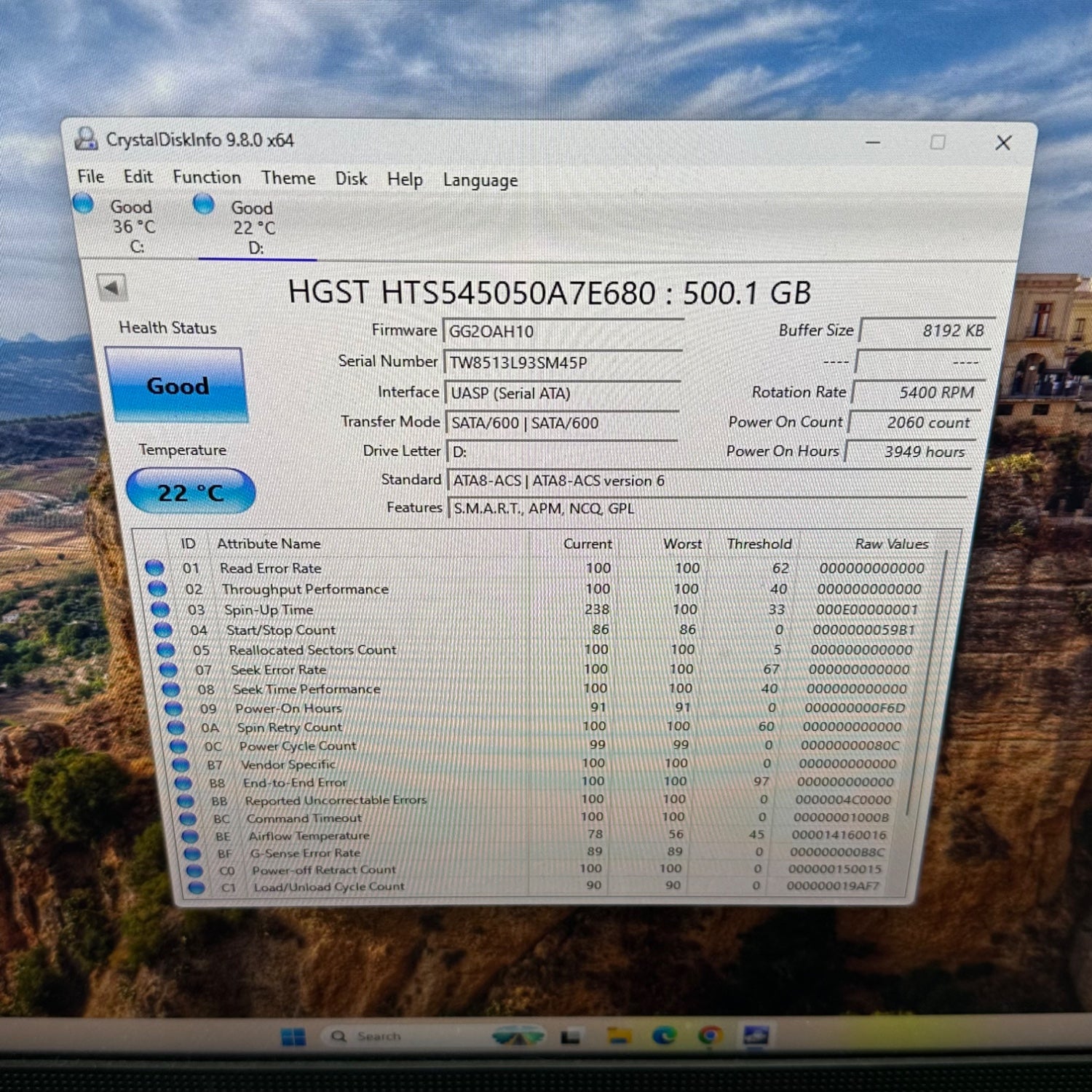This screenshot has height=1092, width=1092.
Task: Click status orb for Vendor Specific row
Action: [x=181, y=764]
